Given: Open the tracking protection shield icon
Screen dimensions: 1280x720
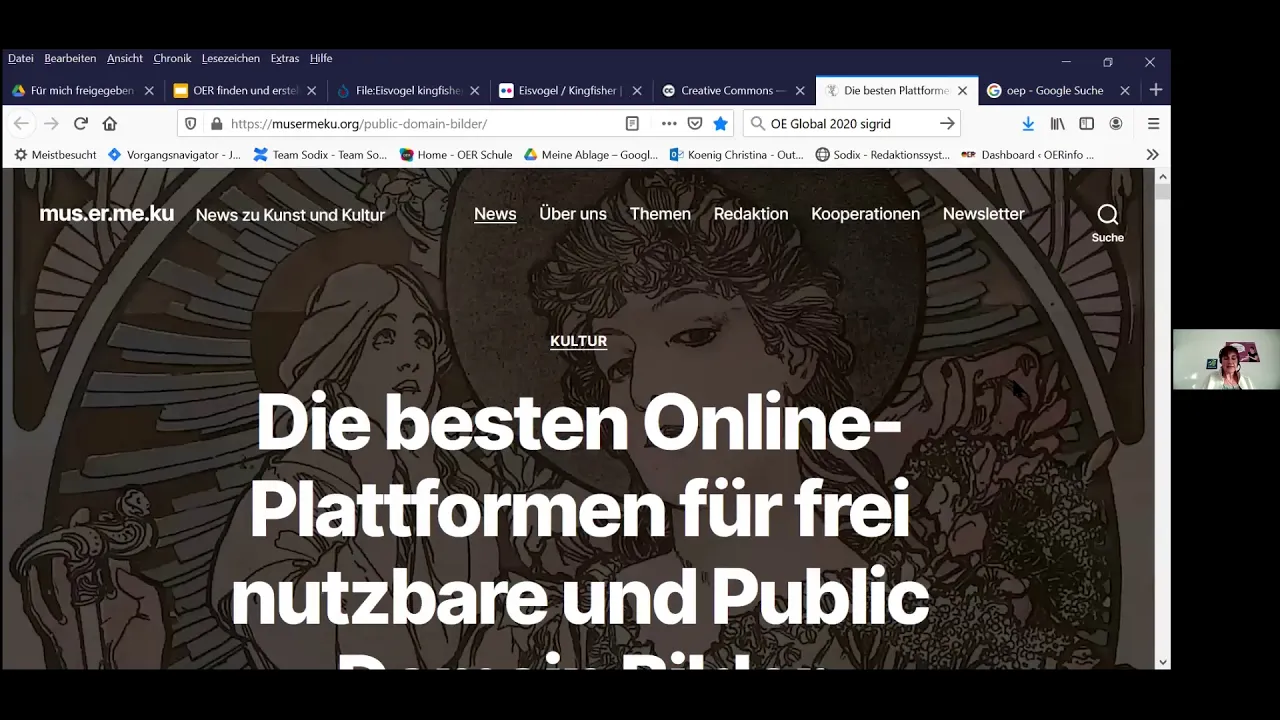Looking at the screenshot, I should pyautogui.click(x=191, y=123).
